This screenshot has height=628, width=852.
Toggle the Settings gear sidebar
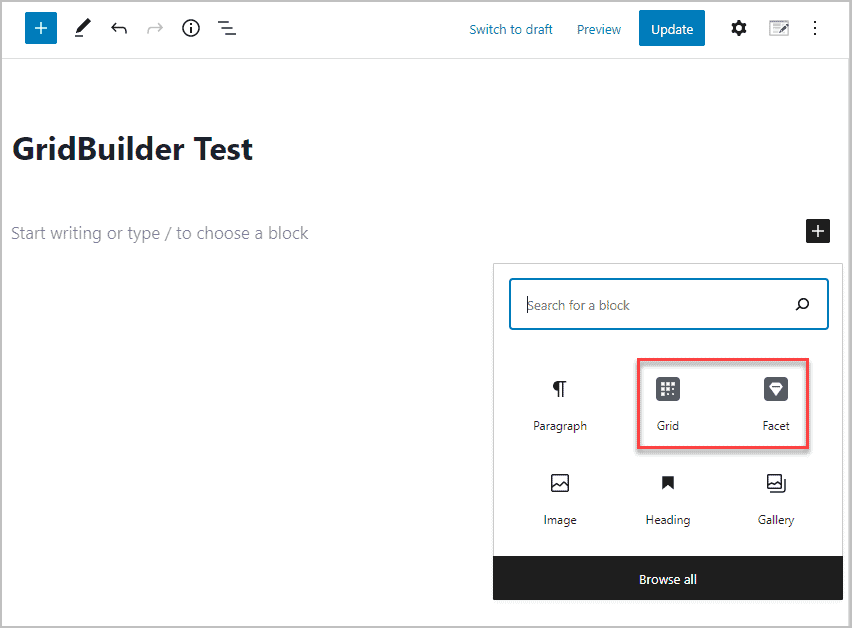(x=738, y=29)
